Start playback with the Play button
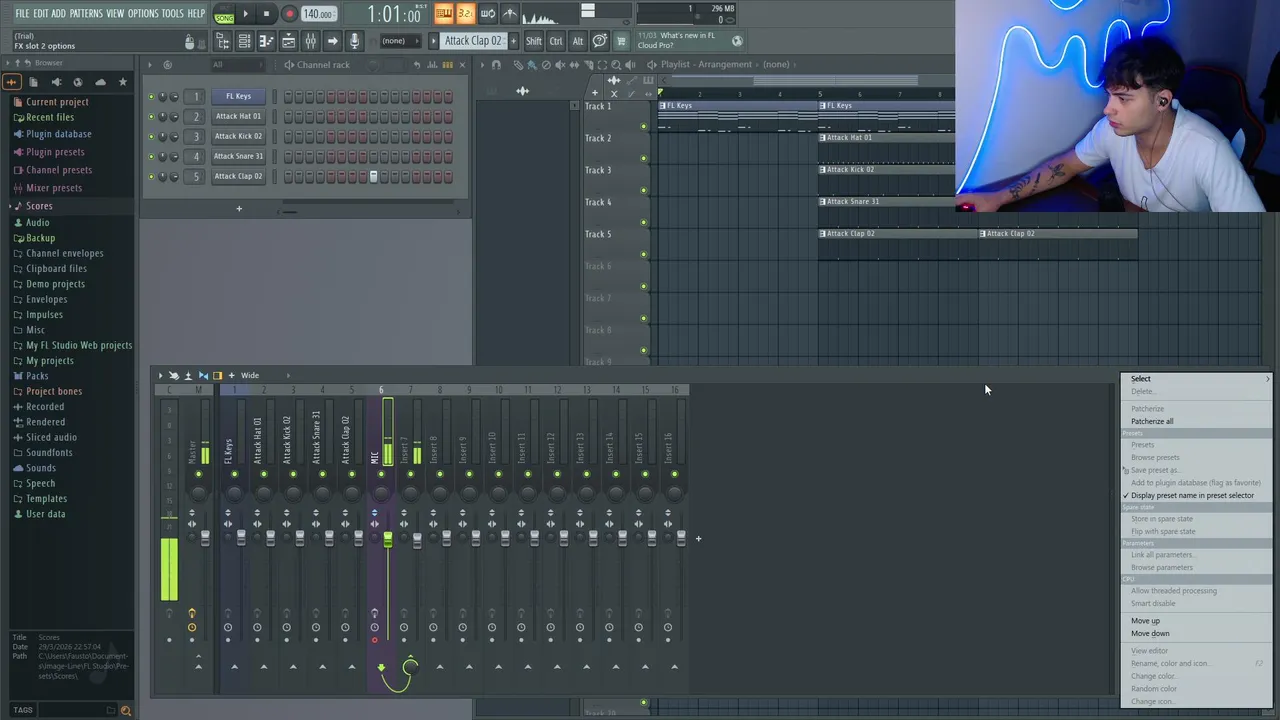Image resolution: width=1280 pixels, height=720 pixels. (245, 14)
